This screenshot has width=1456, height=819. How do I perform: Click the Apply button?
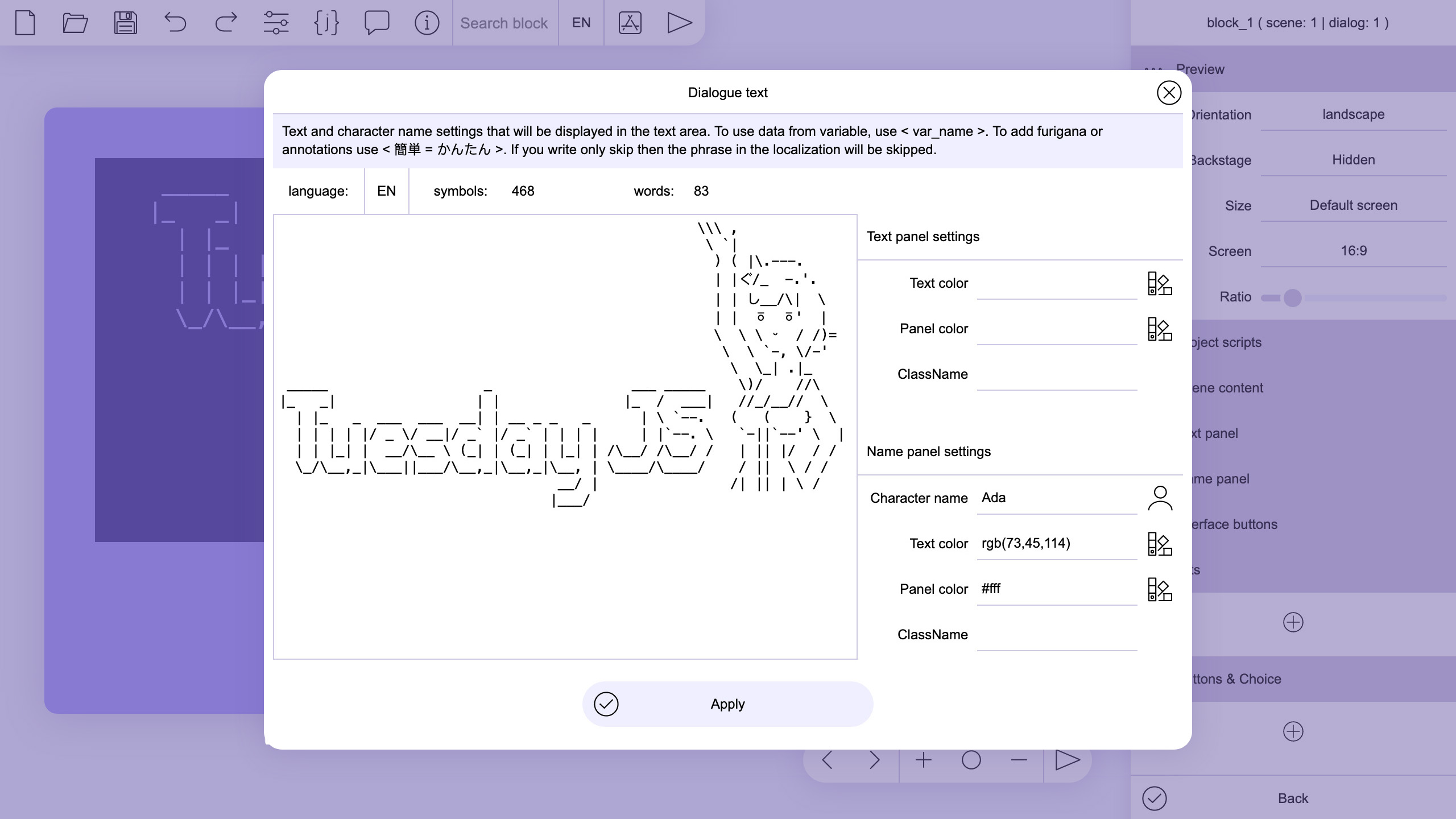coord(728,703)
